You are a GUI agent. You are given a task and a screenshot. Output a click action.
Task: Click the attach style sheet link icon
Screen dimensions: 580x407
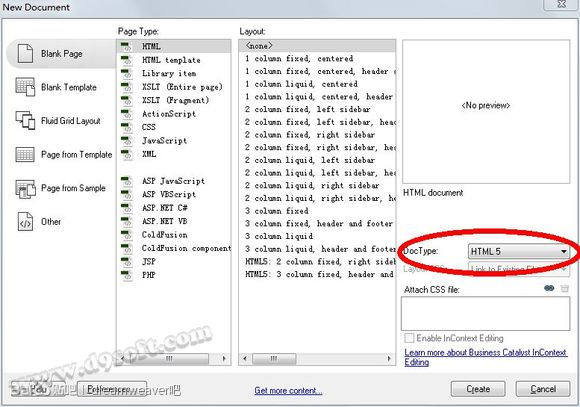pyautogui.click(x=549, y=288)
